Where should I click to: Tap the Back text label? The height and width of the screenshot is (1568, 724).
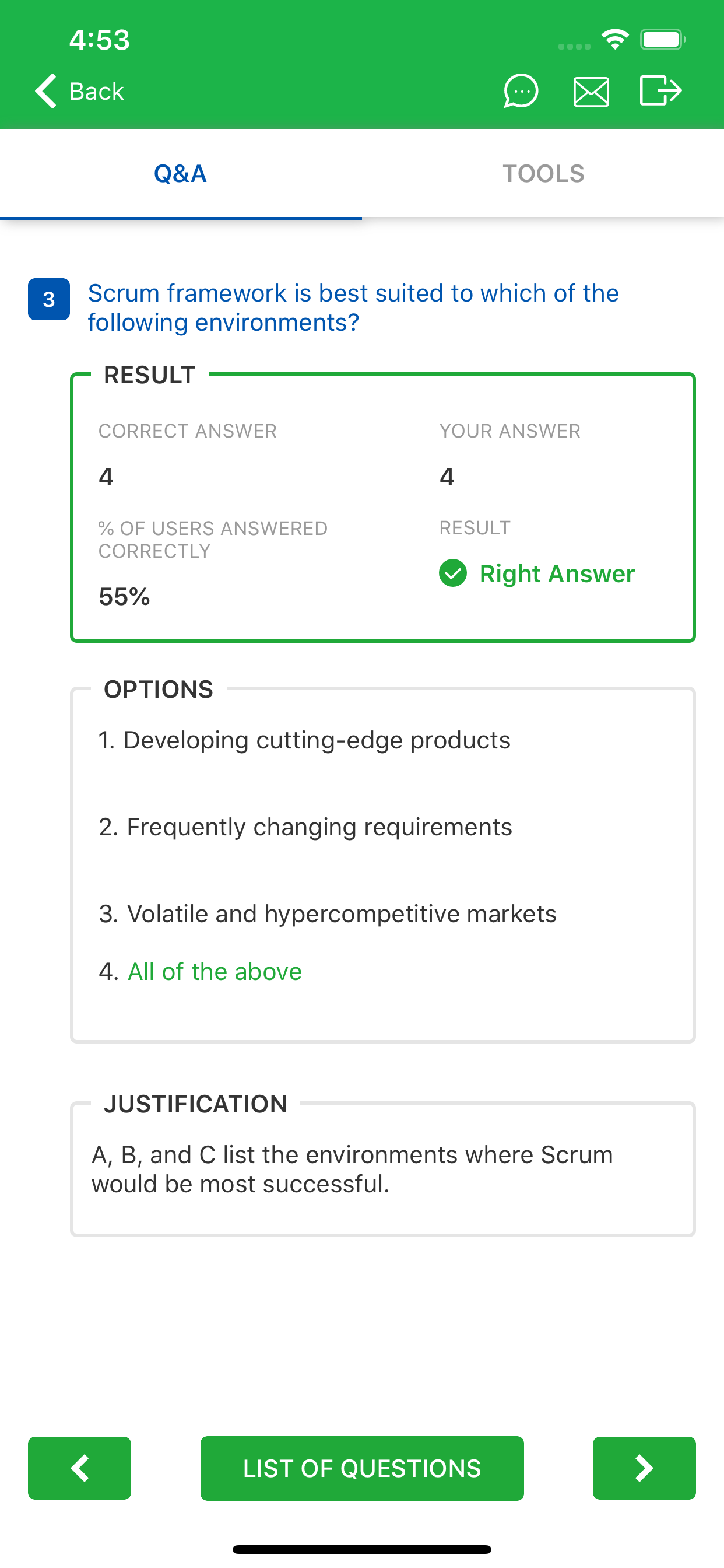97,92
